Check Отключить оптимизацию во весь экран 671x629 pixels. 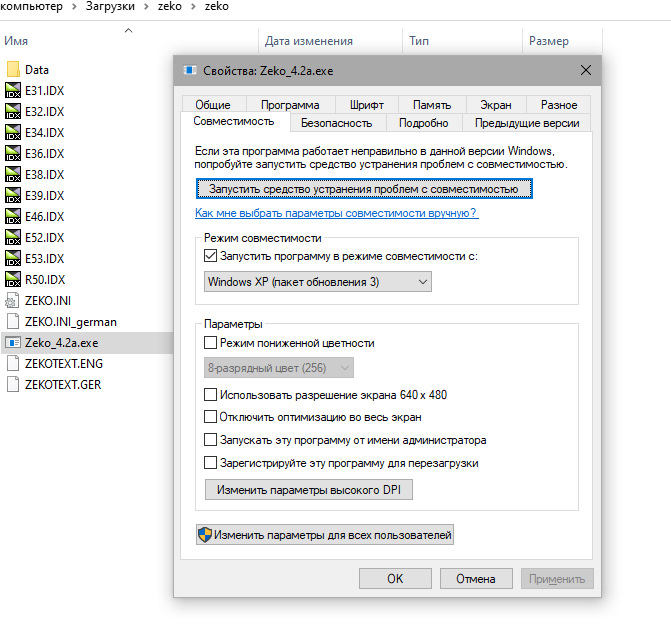[210, 417]
